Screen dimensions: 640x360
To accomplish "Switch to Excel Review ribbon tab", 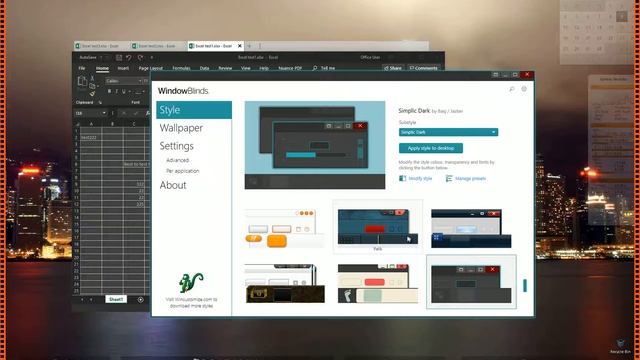I will point(225,68).
